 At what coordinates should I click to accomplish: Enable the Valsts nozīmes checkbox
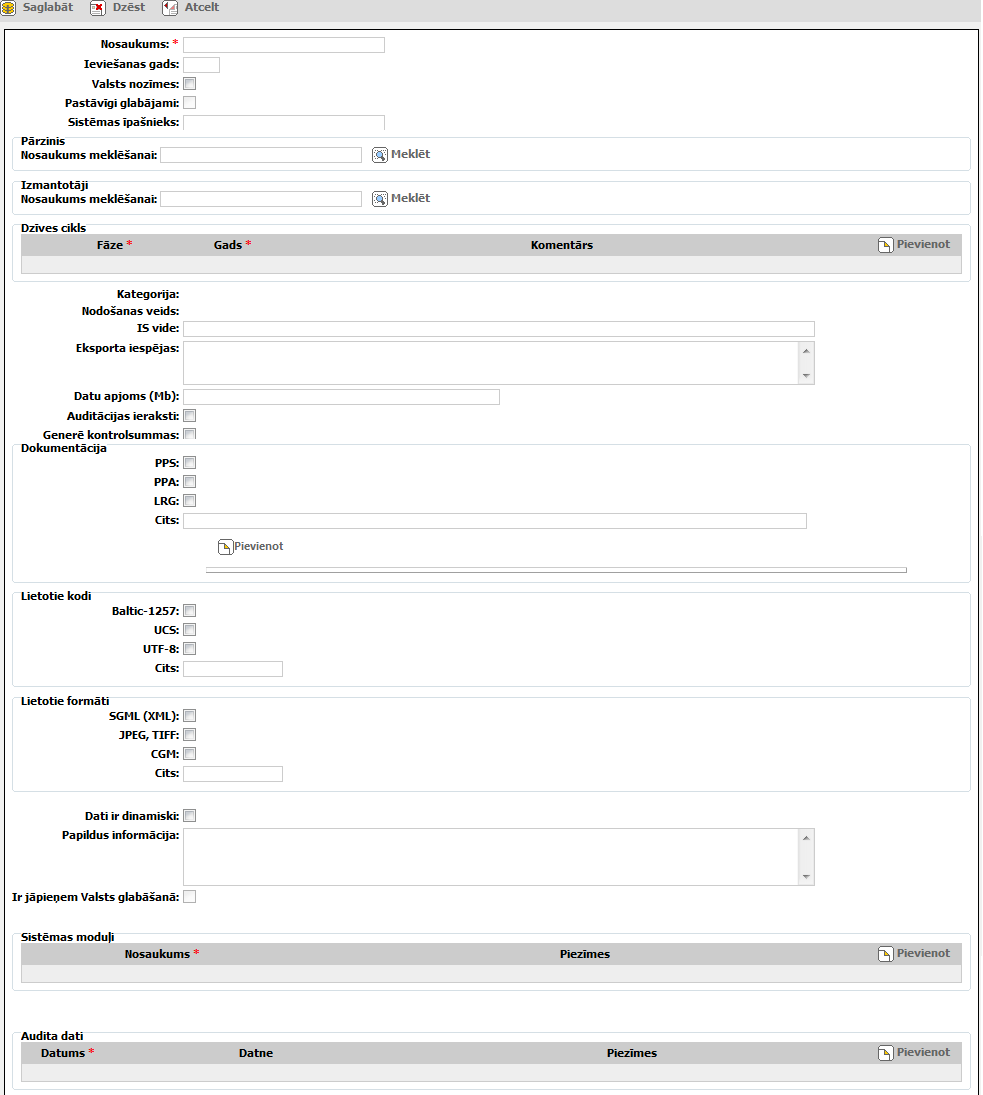(190, 84)
